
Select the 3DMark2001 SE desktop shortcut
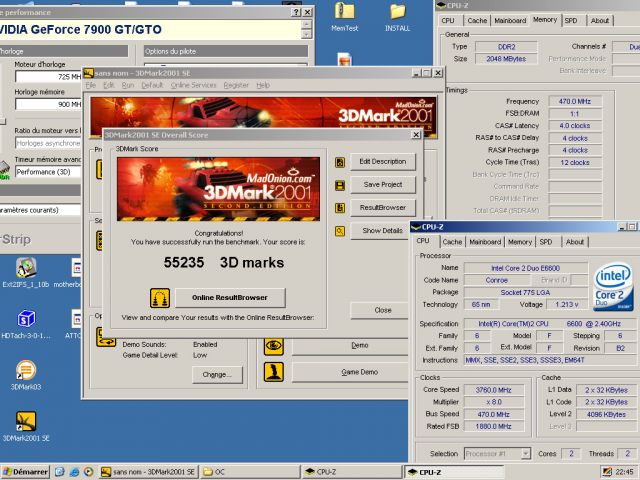pyautogui.click(x=26, y=427)
